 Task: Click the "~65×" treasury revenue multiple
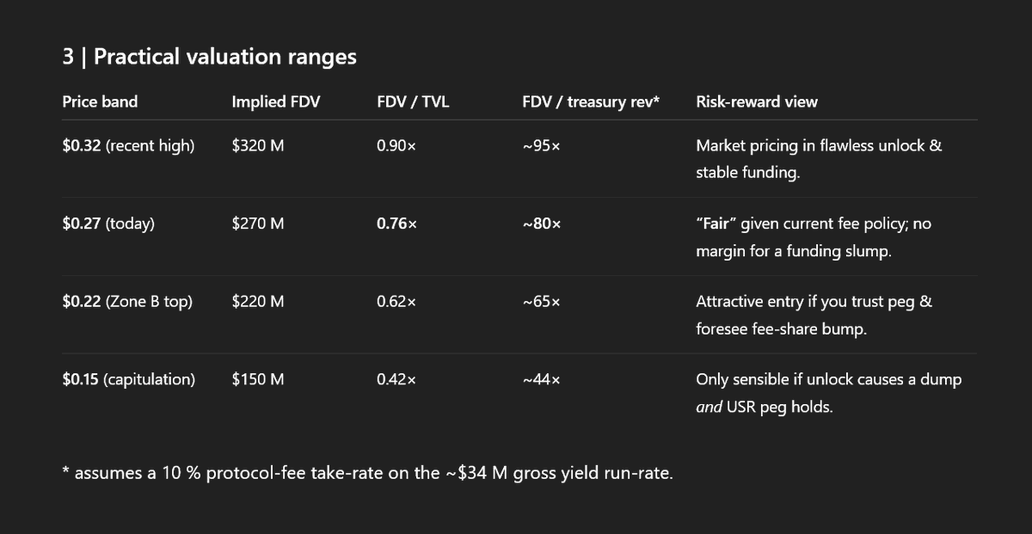[542, 301]
